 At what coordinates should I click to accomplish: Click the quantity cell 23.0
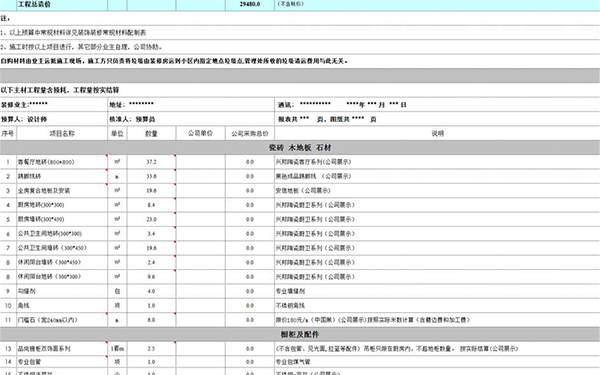152,219
